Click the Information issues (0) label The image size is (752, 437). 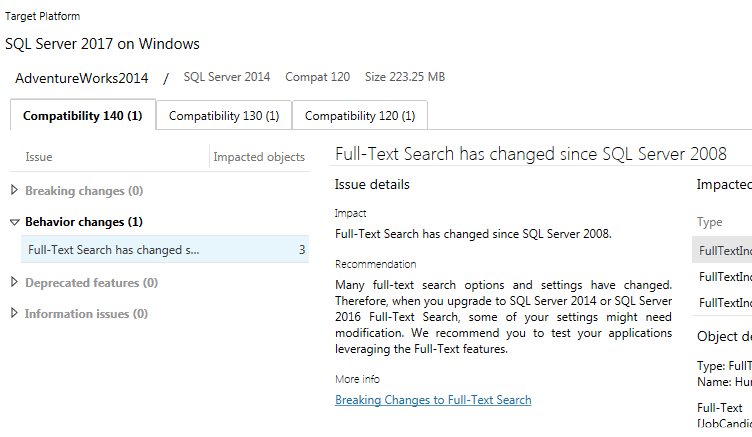(x=86, y=314)
